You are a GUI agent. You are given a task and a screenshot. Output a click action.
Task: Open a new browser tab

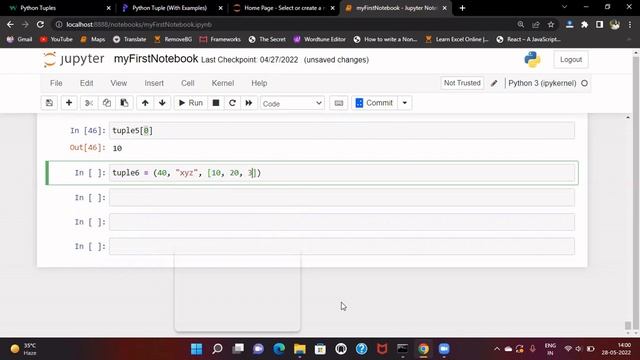click(x=462, y=8)
